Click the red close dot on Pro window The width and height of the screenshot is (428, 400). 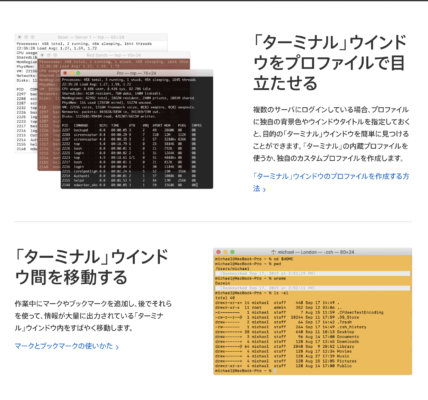click(65, 73)
